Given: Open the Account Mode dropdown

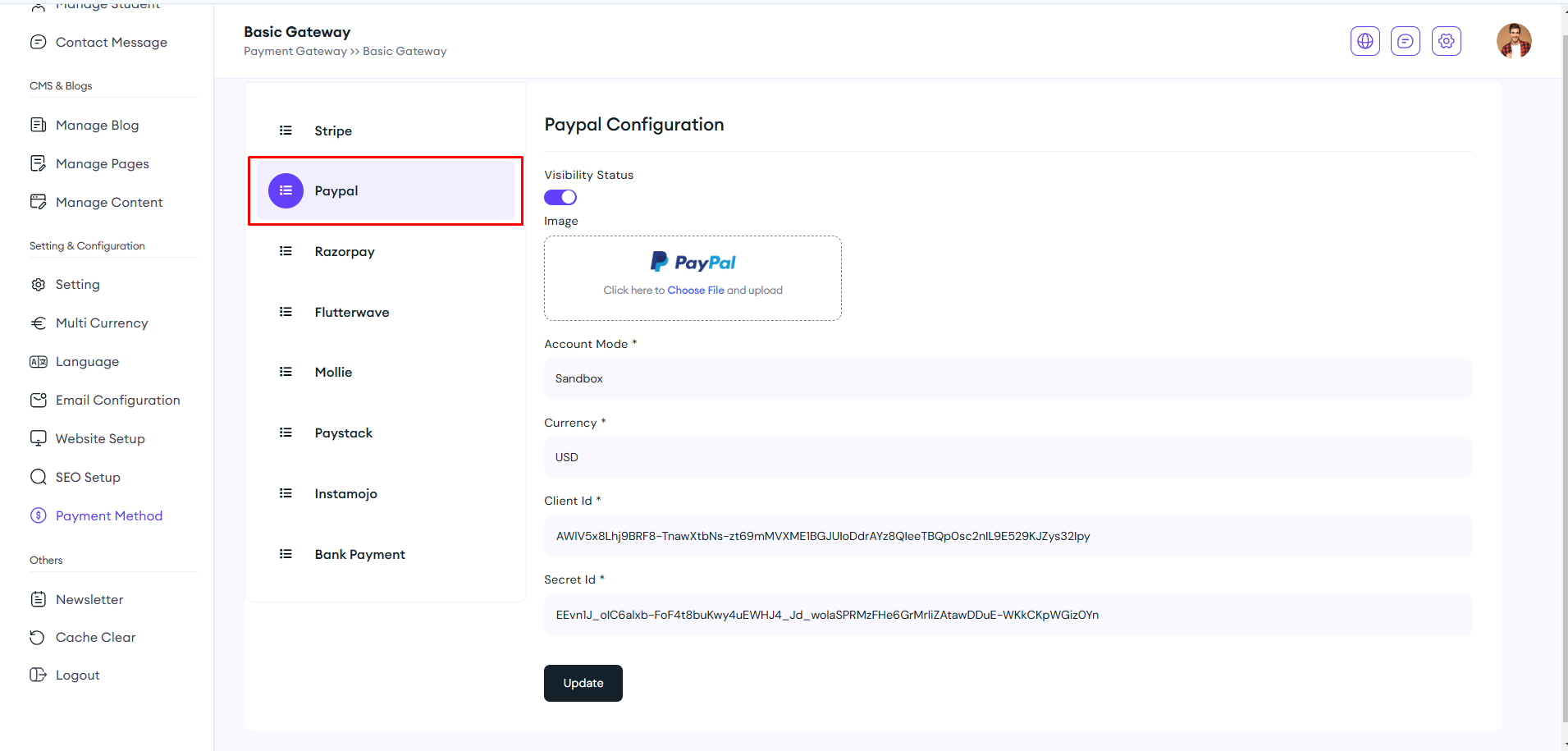Looking at the screenshot, I should click(x=1007, y=378).
